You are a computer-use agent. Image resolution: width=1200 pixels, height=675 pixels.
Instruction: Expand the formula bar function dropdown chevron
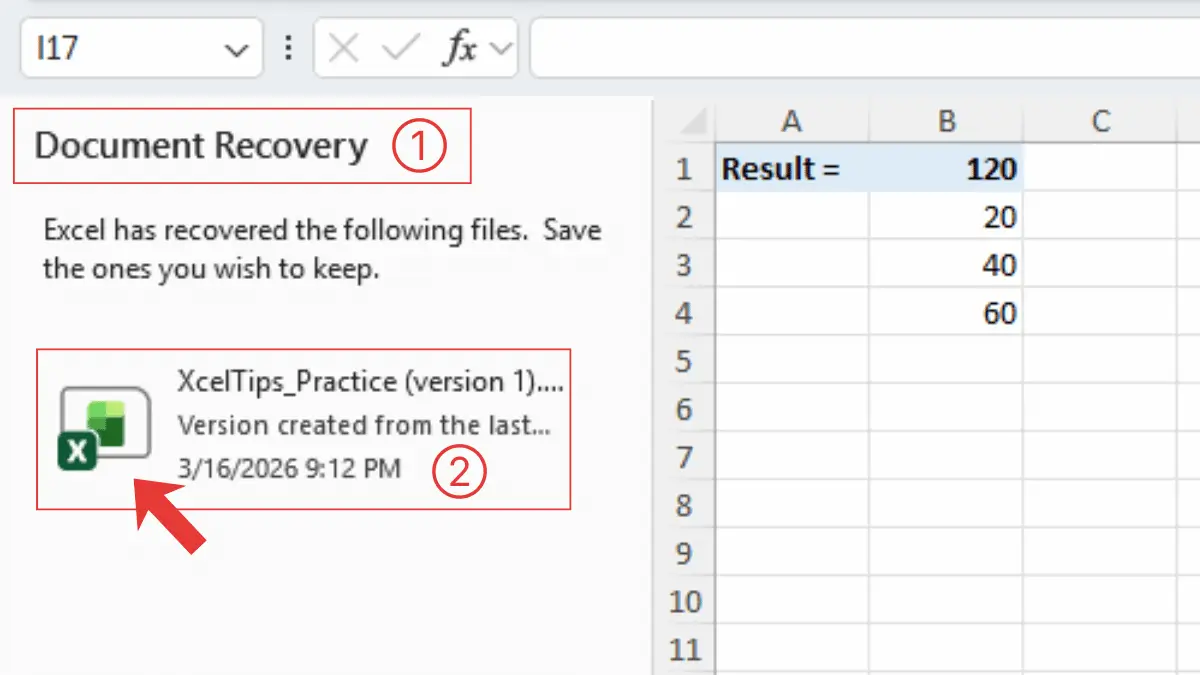[x=501, y=49]
